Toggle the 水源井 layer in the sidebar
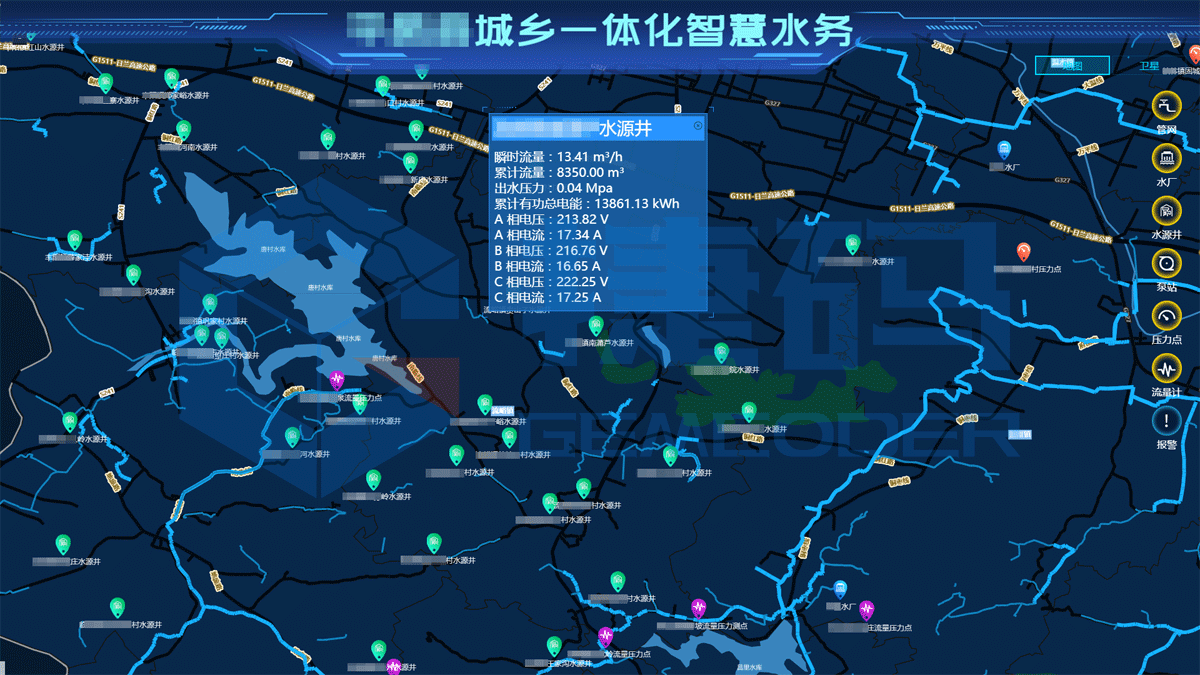Screen dimensions: 1200x675 pos(1167,213)
